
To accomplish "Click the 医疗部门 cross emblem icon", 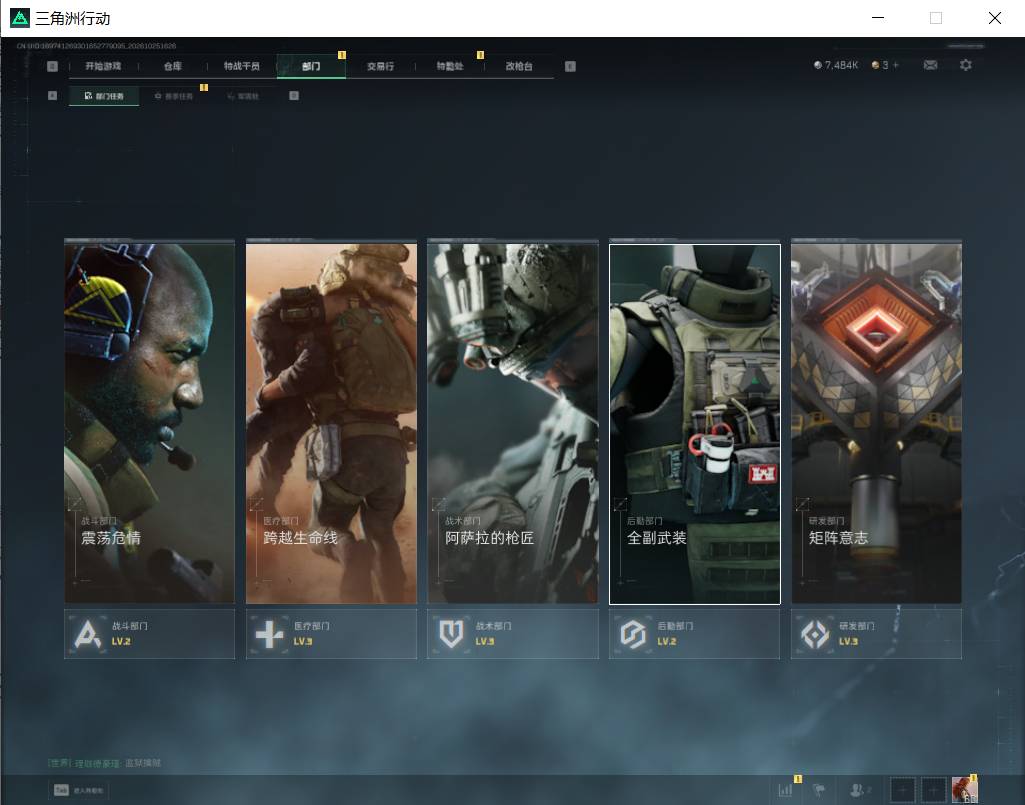I will click(269, 634).
